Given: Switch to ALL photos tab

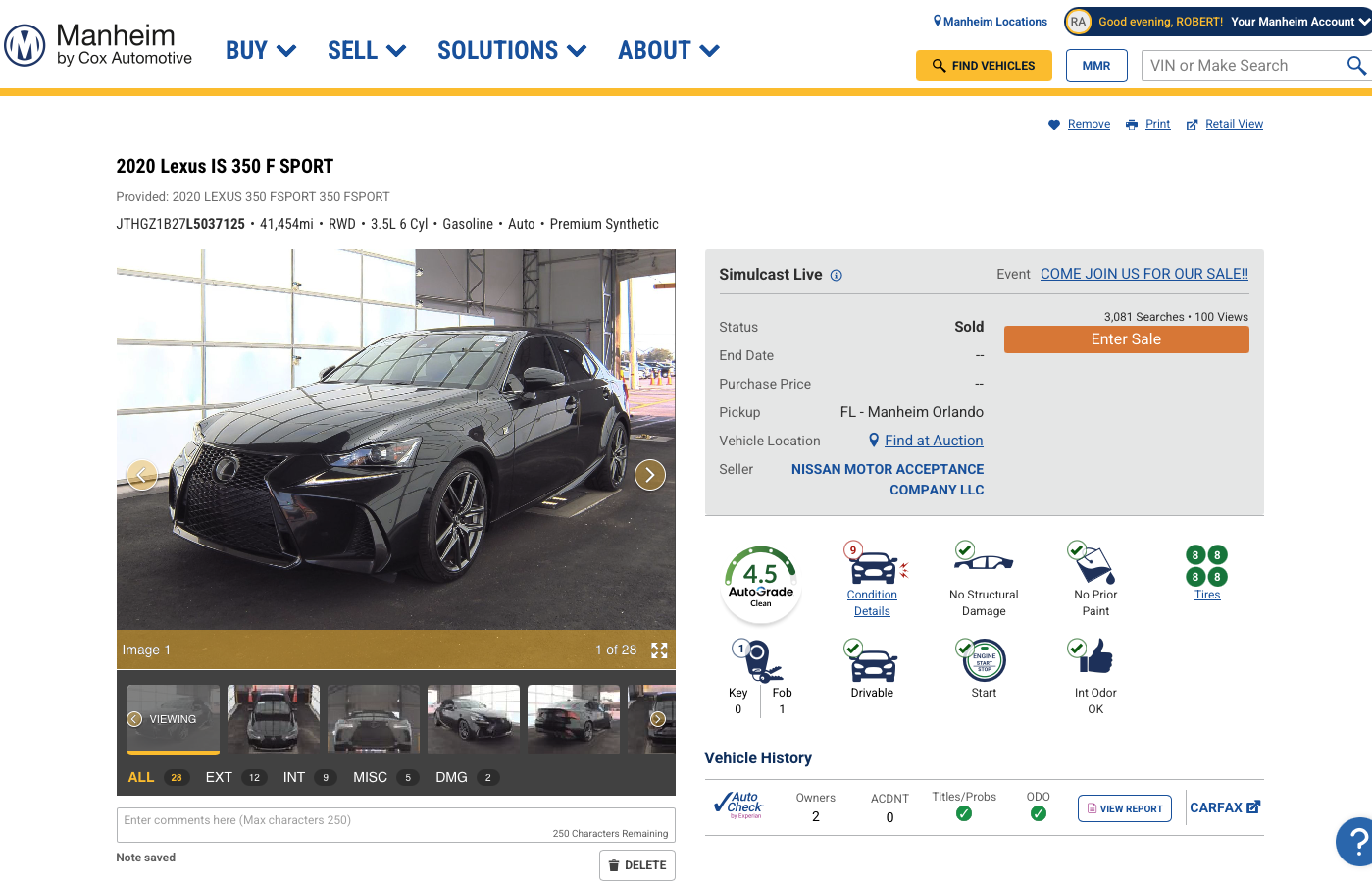Looking at the screenshot, I should click(x=157, y=777).
